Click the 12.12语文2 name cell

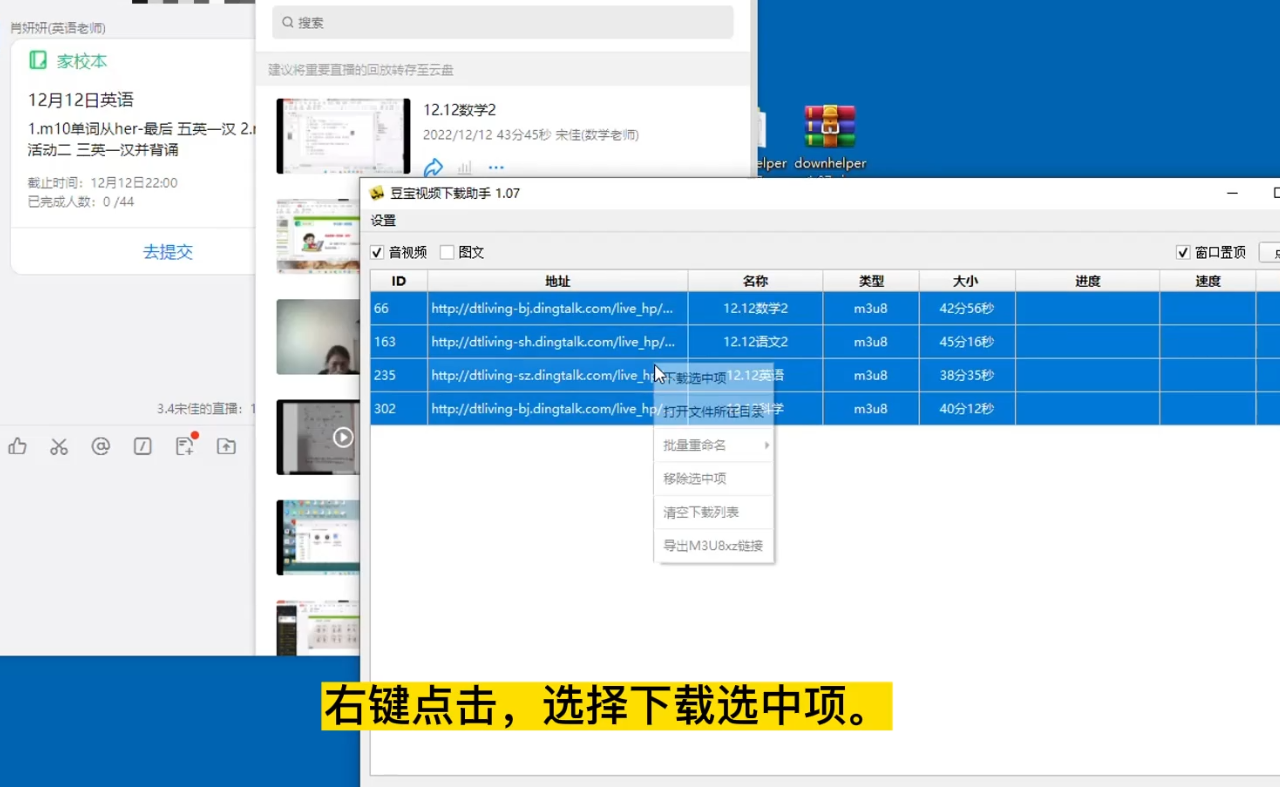[756, 342]
